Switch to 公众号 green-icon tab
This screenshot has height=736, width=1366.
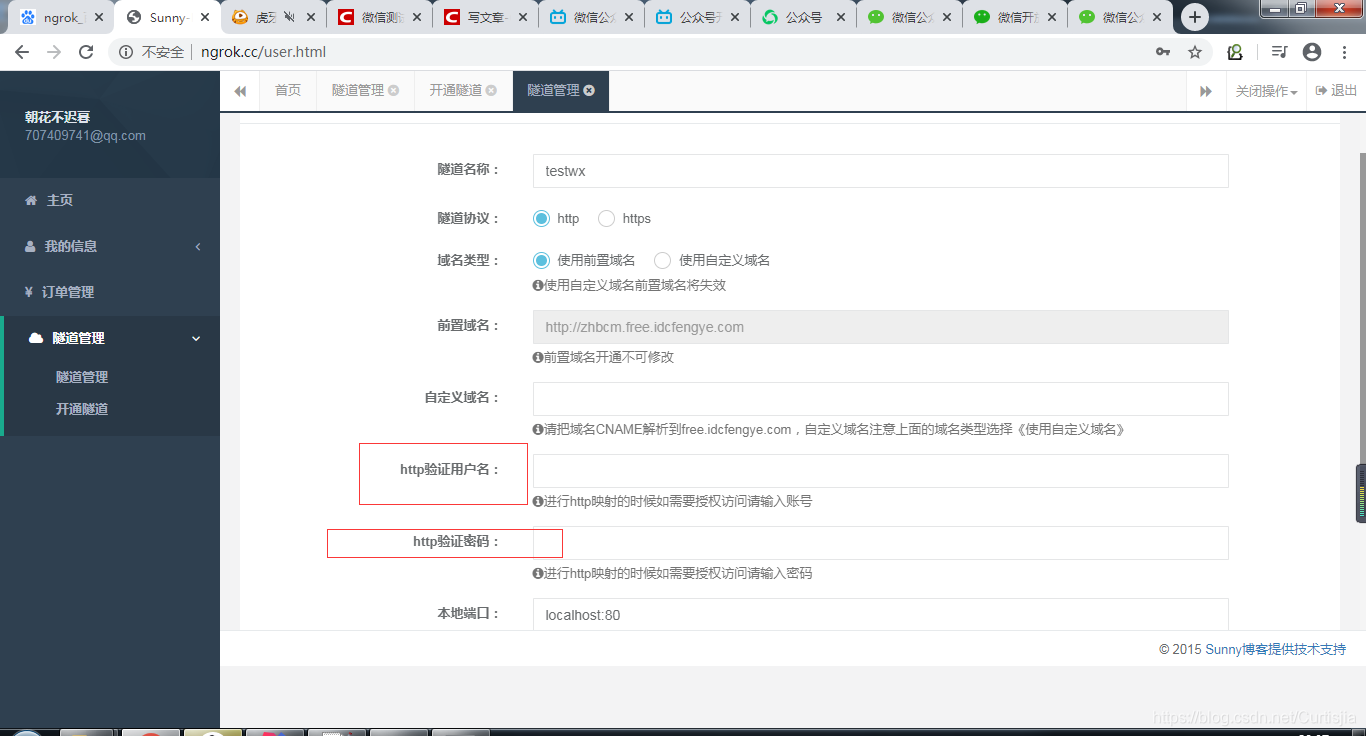click(x=804, y=17)
